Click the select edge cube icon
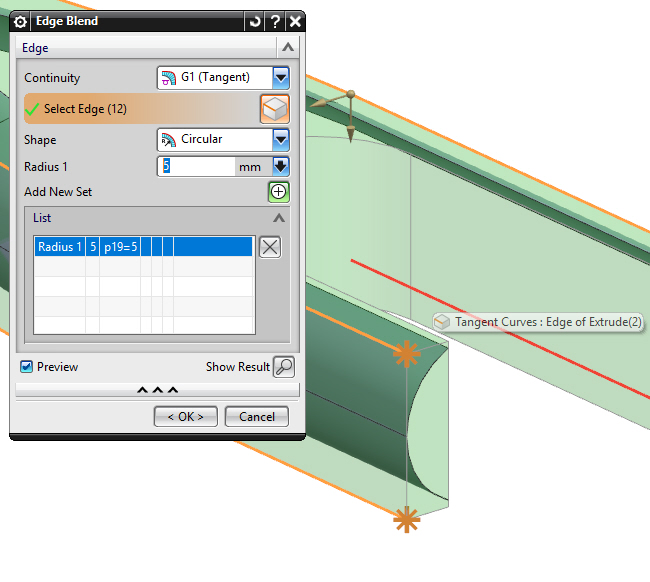This screenshot has width=650, height=582. (274, 109)
